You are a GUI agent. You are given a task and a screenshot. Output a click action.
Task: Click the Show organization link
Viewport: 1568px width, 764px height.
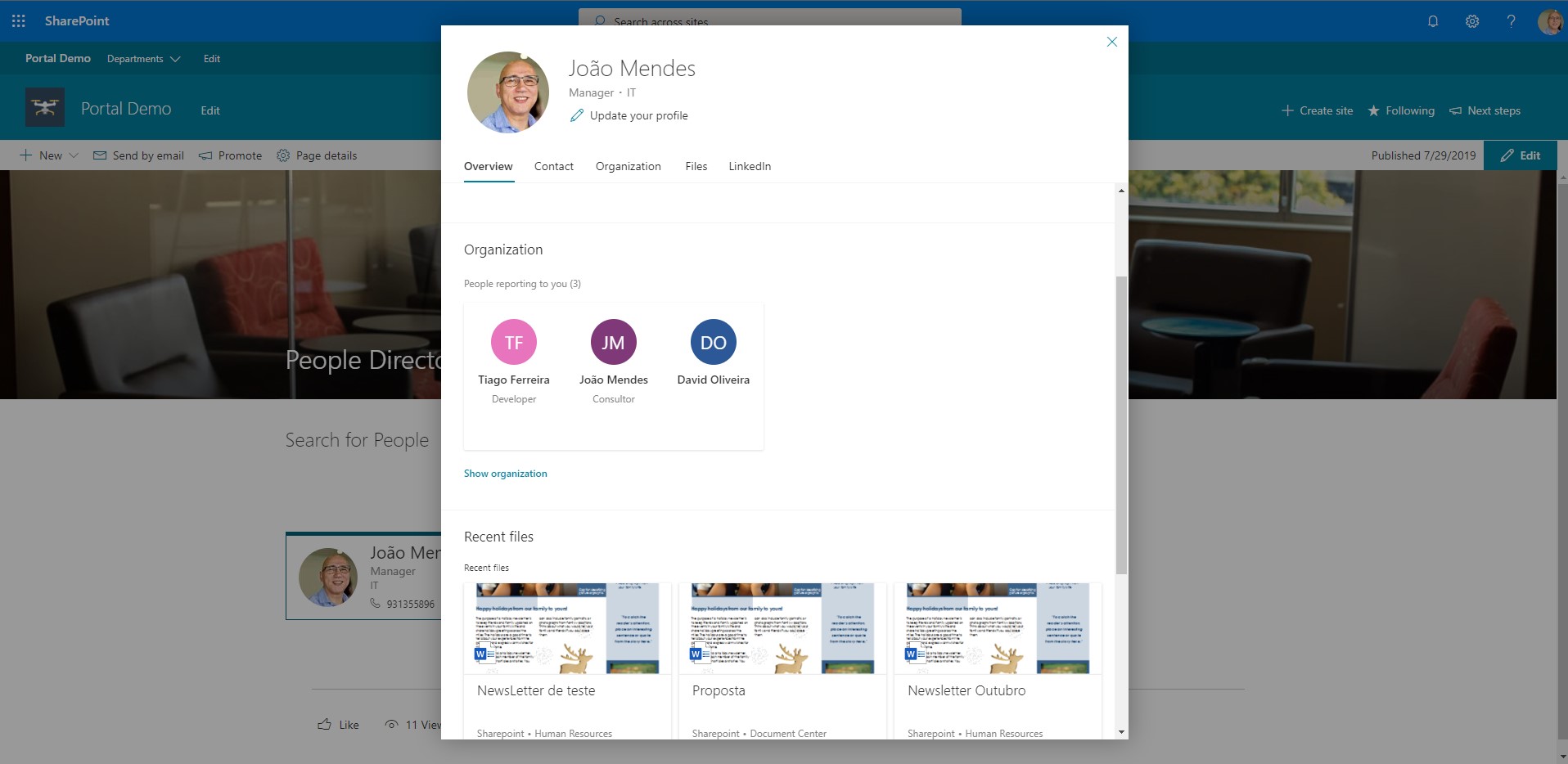pos(506,474)
